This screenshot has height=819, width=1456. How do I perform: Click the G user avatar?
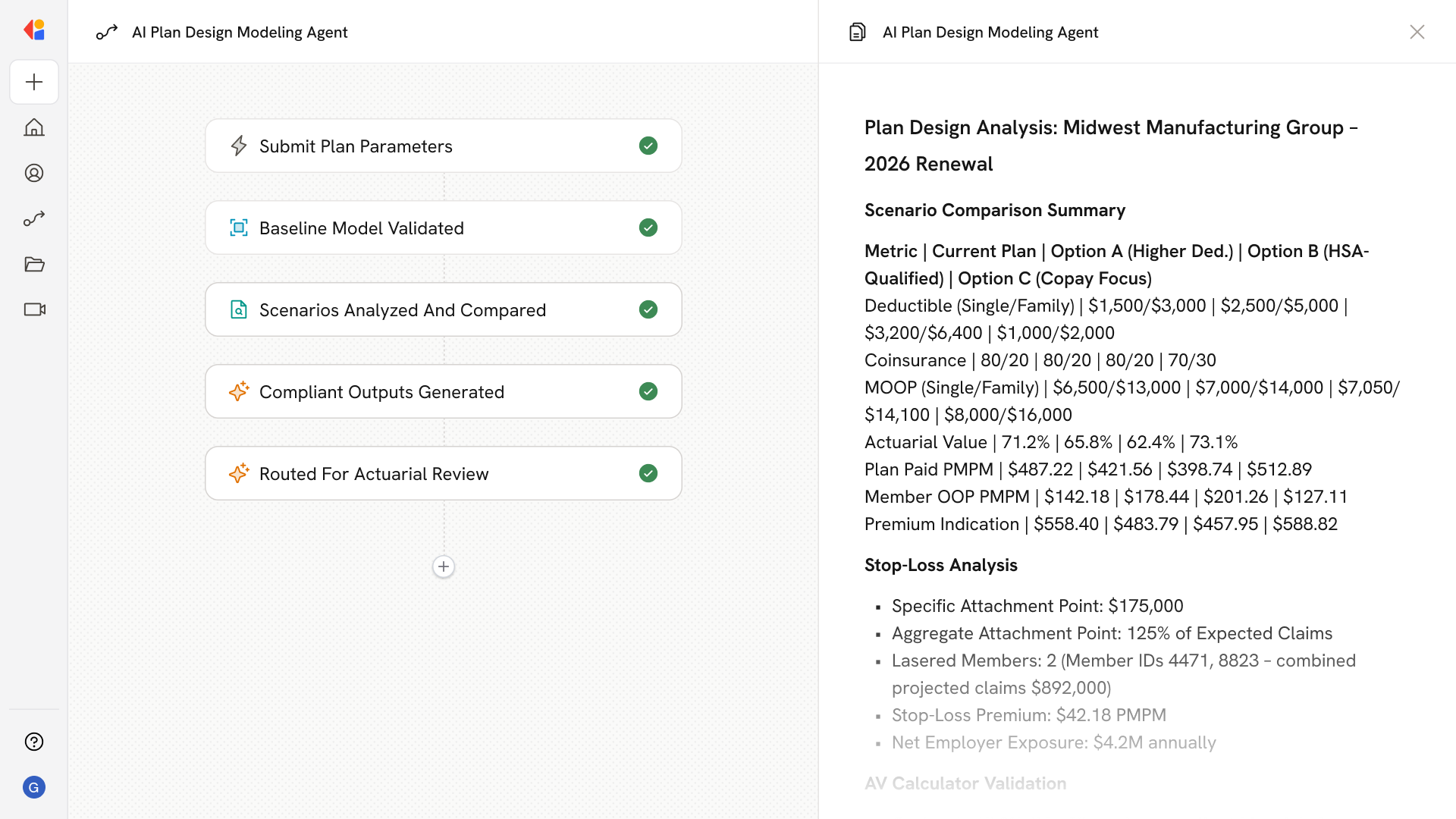click(34, 787)
